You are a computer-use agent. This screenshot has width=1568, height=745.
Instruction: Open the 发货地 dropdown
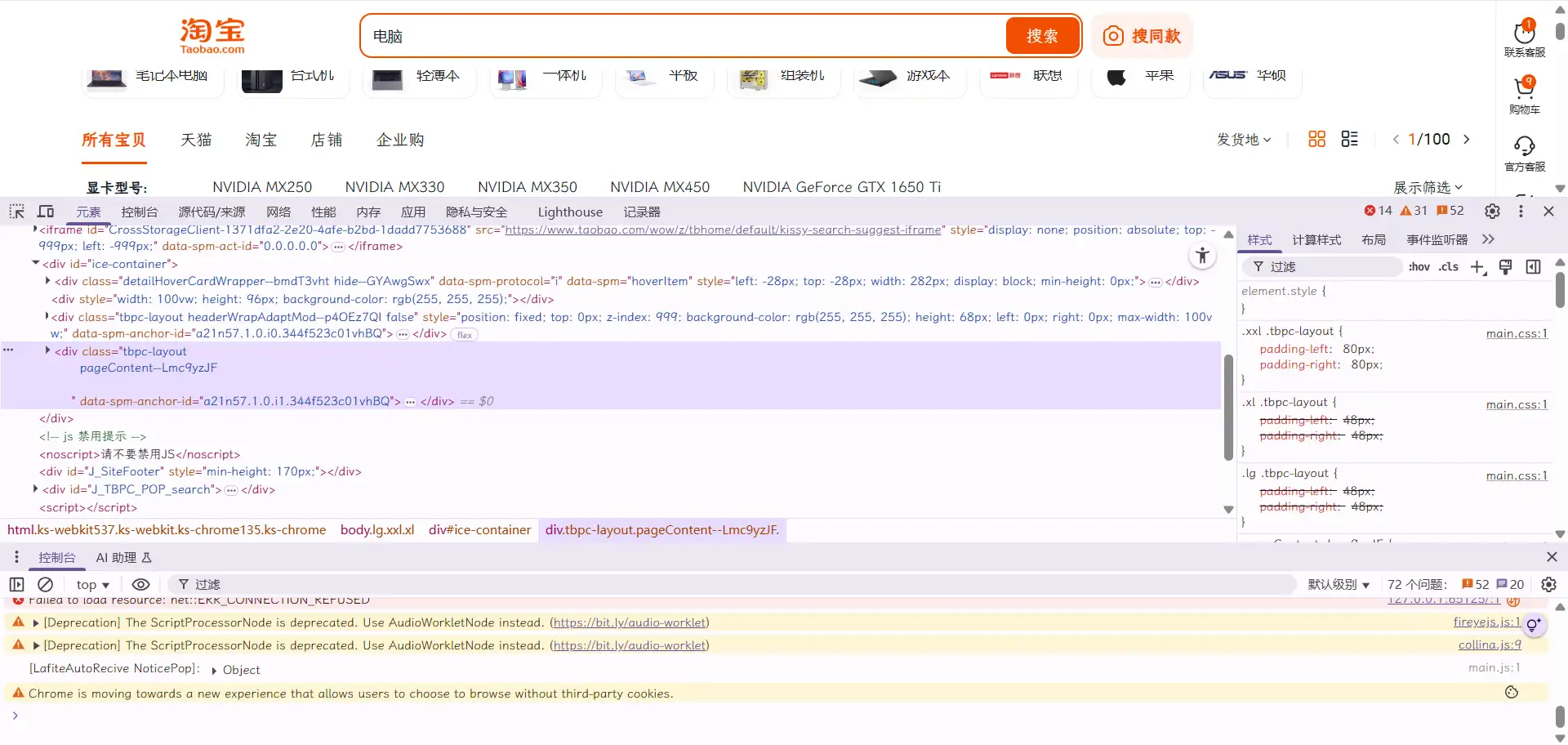[1244, 140]
